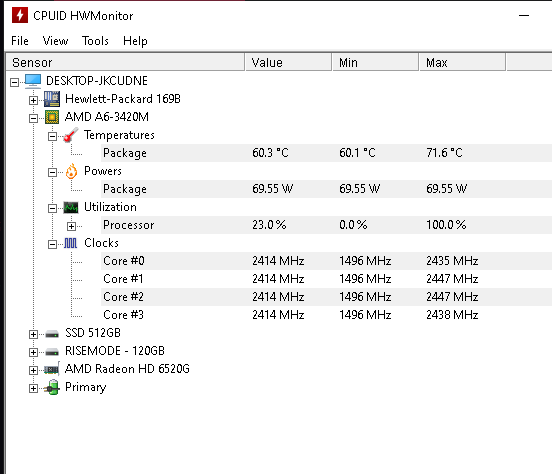The image size is (552, 474).
Task: Click the CPU chip icon for AMD A6-3420M
Action: tap(52, 117)
